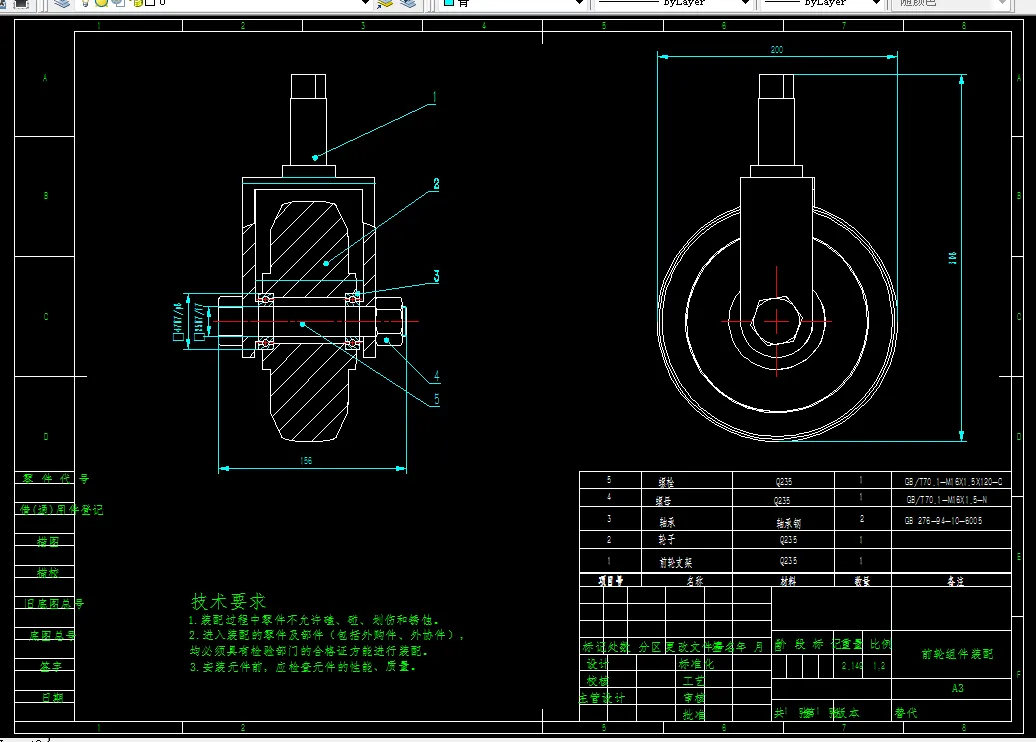Select 螺母 in parts list row 4

663,501
